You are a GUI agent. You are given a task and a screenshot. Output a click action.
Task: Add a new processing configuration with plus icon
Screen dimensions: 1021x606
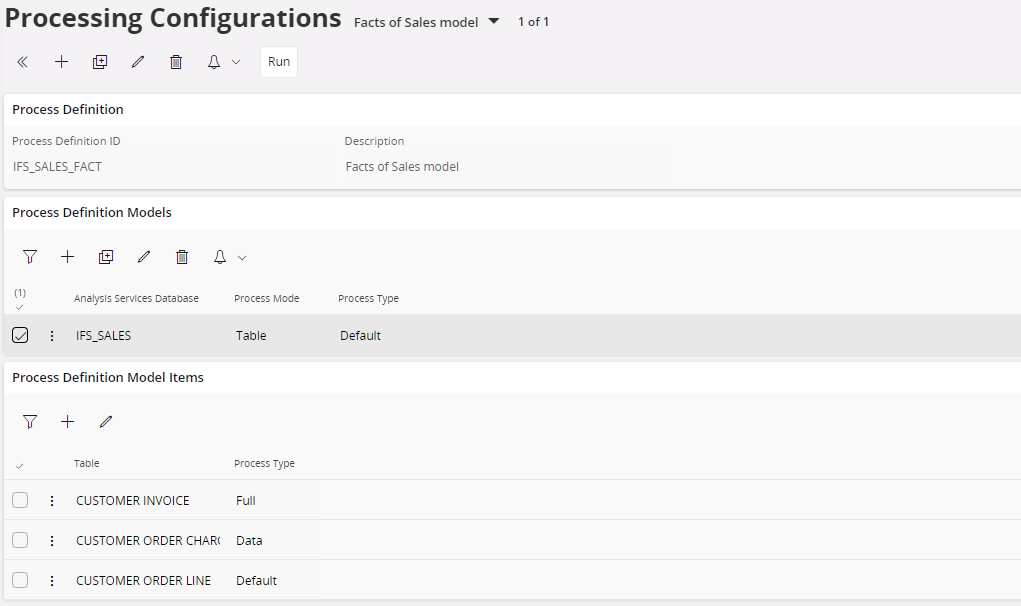[61, 61]
